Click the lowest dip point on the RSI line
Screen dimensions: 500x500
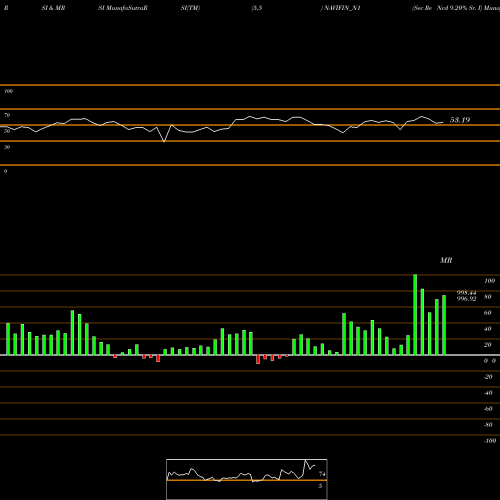coord(164,142)
